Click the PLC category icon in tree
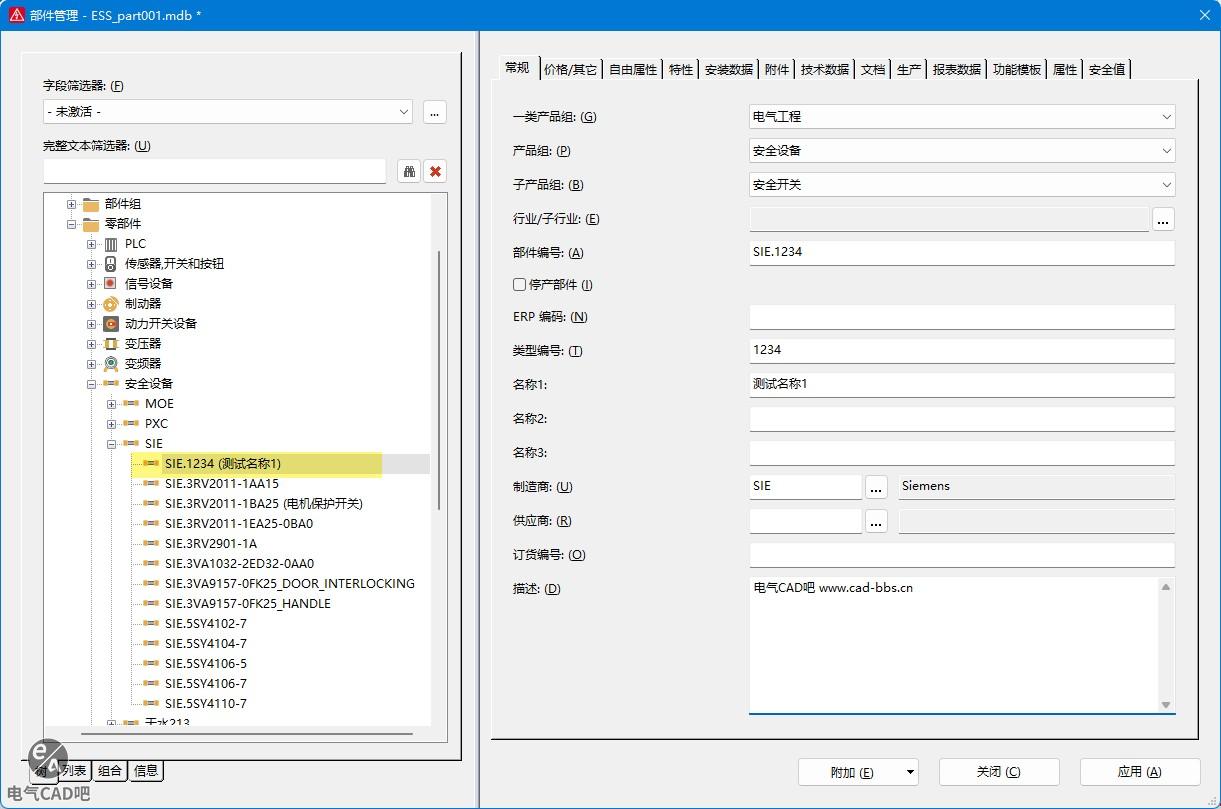The width and height of the screenshot is (1221, 809). click(x=111, y=244)
